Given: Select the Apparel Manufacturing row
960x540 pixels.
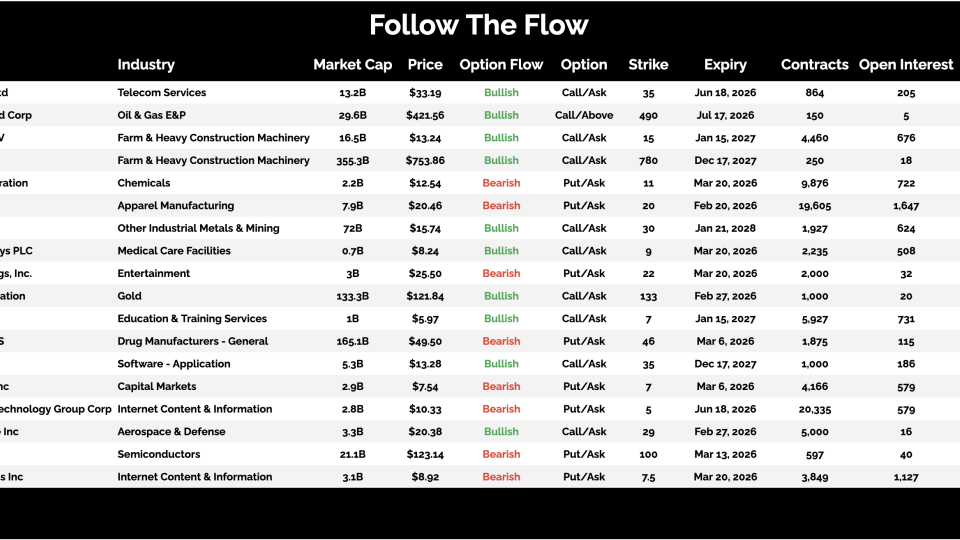Looking at the screenshot, I should click(175, 206).
